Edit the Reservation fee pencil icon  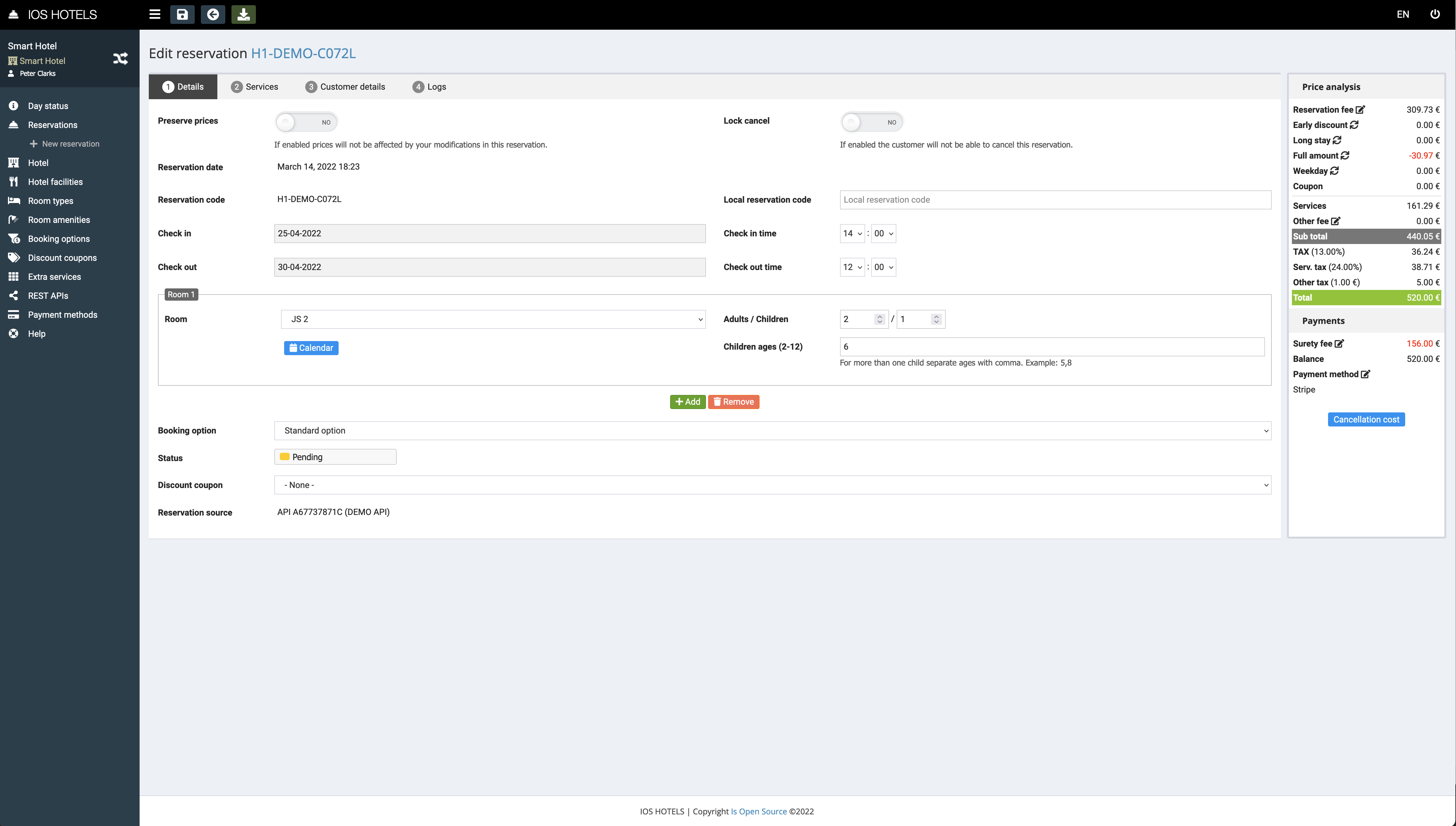[x=1360, y=110]
